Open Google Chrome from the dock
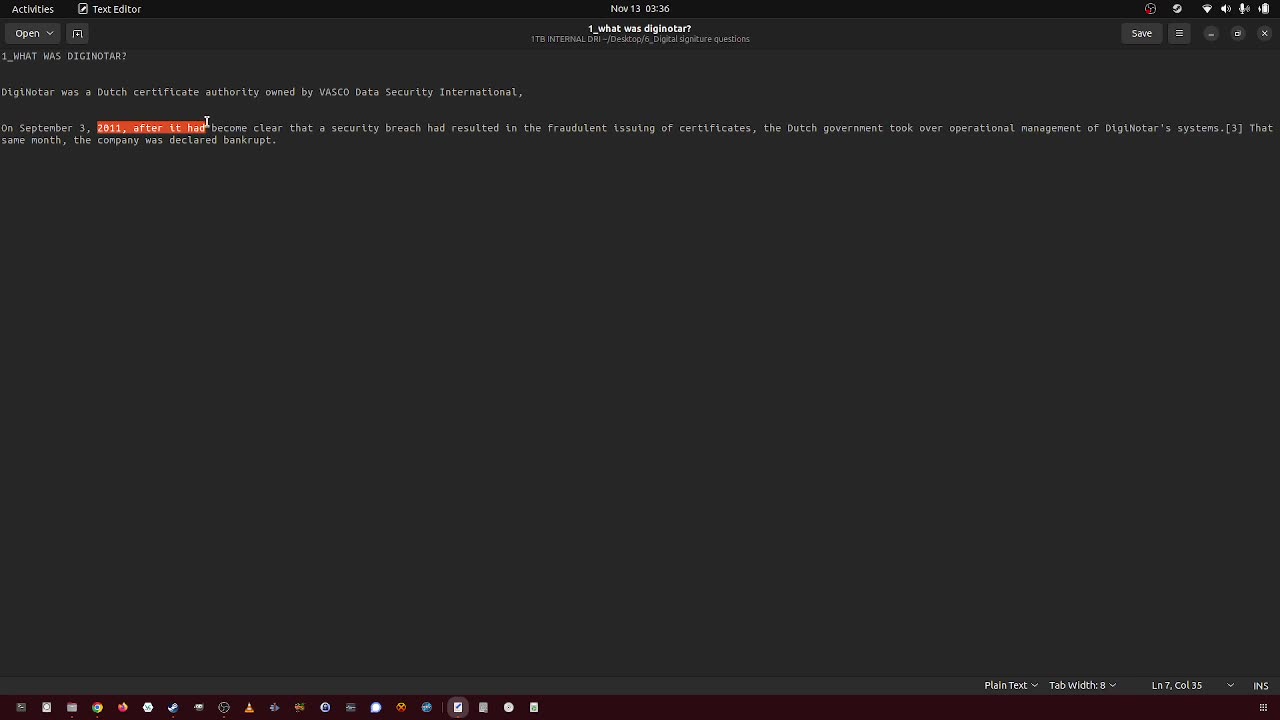The width and height of the screenshot is (1280, 720). 97,707
